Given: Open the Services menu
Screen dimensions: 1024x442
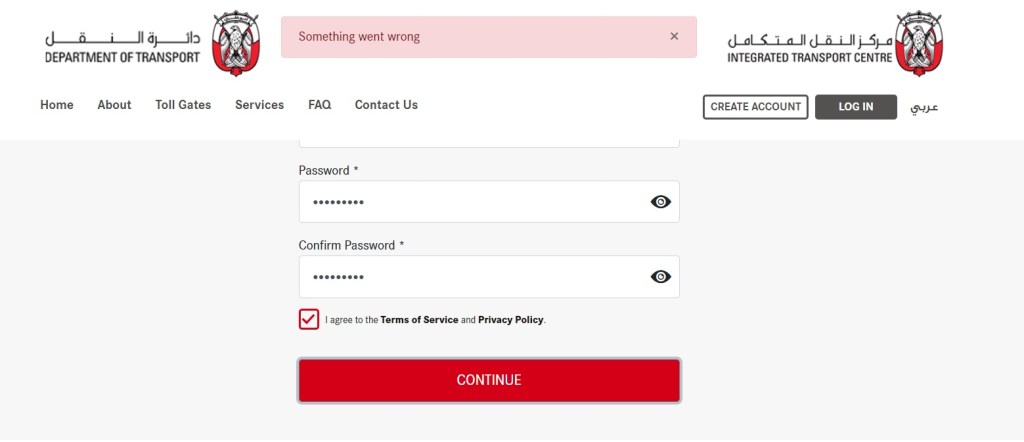Looking at the screenshot, I should click(259, 105).
